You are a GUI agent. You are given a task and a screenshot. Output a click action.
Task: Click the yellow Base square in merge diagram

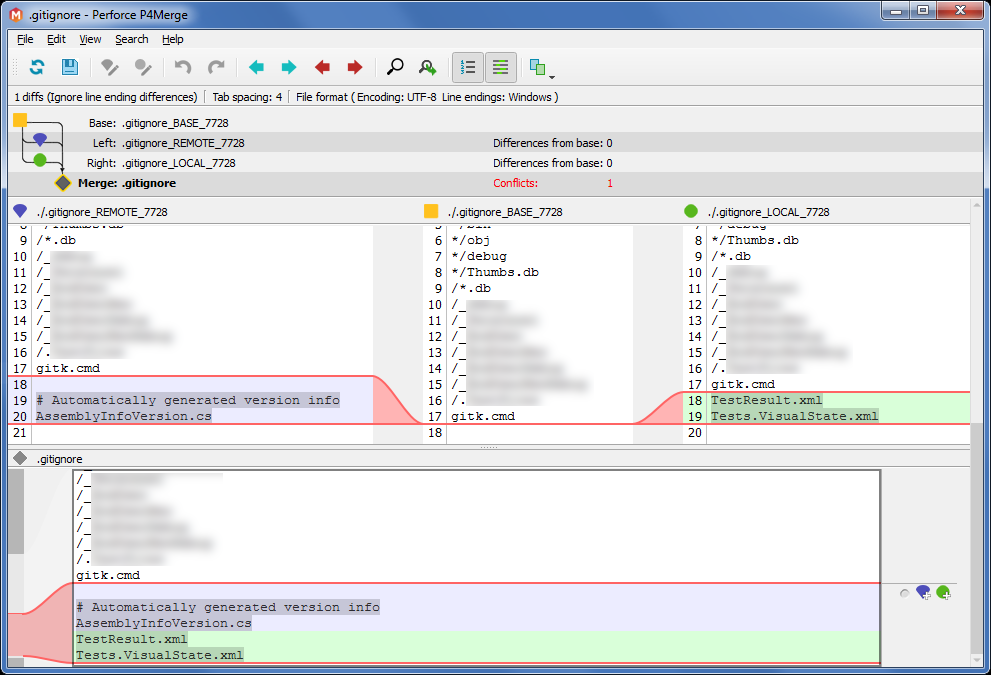(x=20, y=119)
